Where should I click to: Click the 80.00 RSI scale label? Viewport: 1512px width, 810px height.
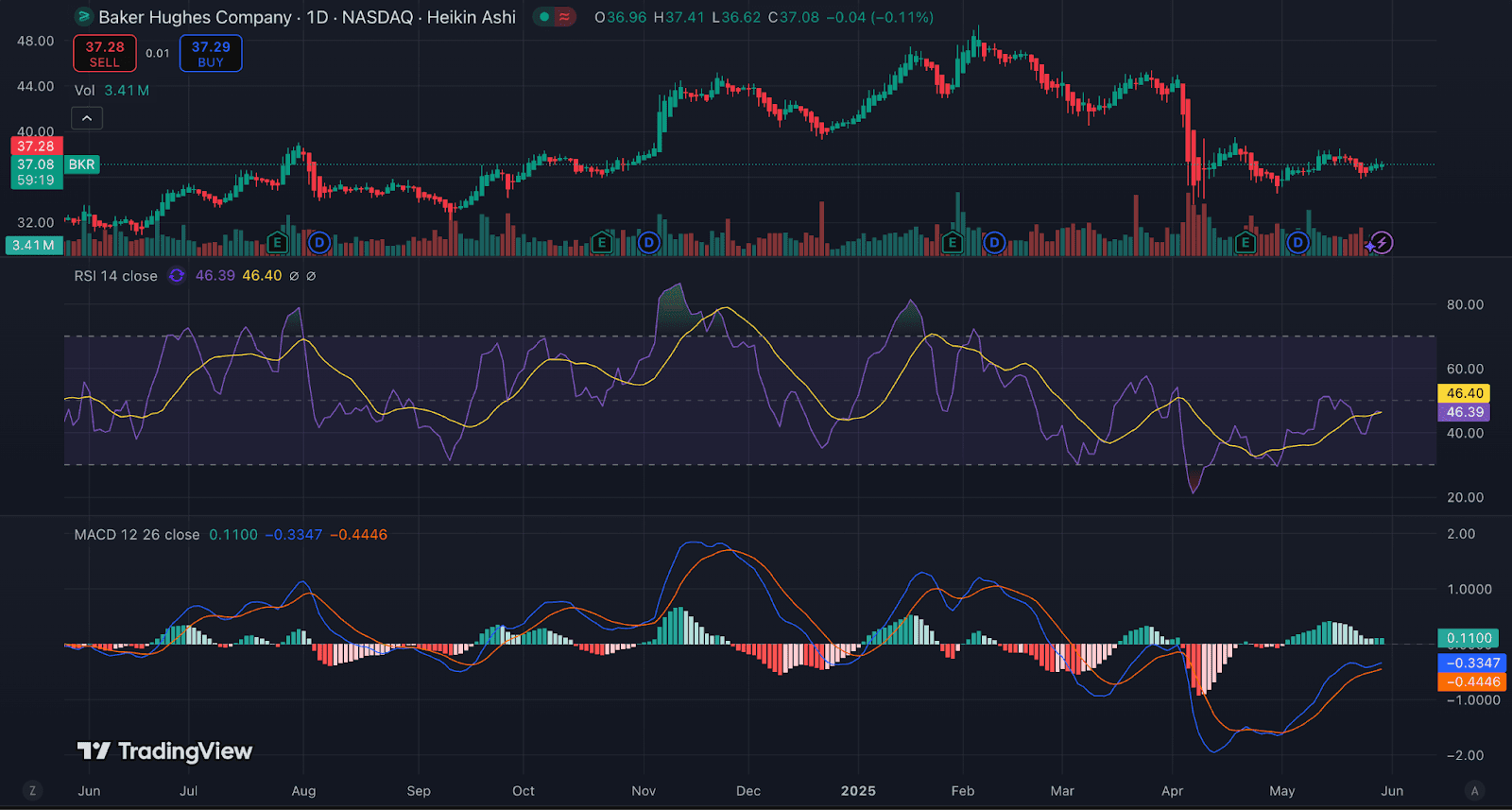[1465, 305]
